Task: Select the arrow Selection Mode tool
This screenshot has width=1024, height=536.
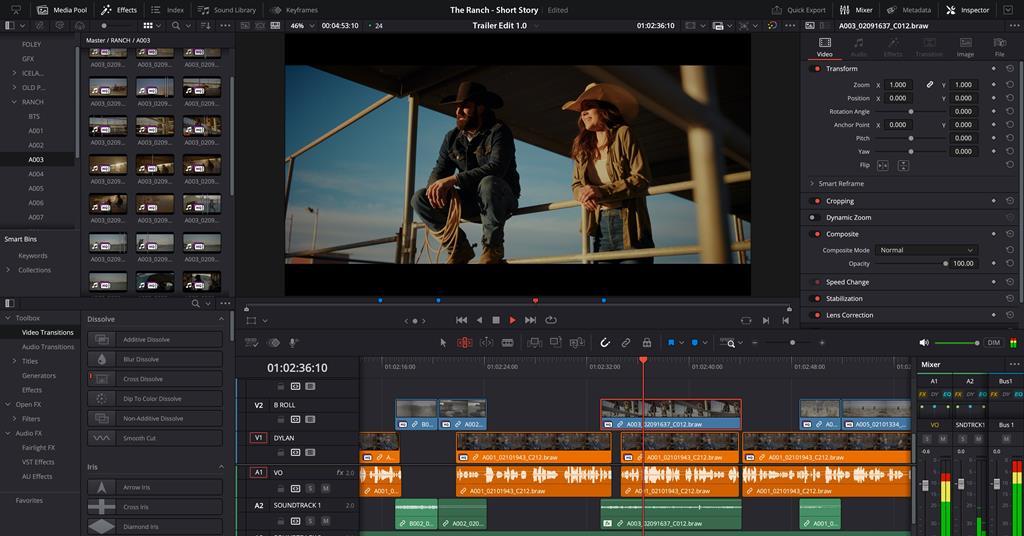Action: tap(443, 343)
